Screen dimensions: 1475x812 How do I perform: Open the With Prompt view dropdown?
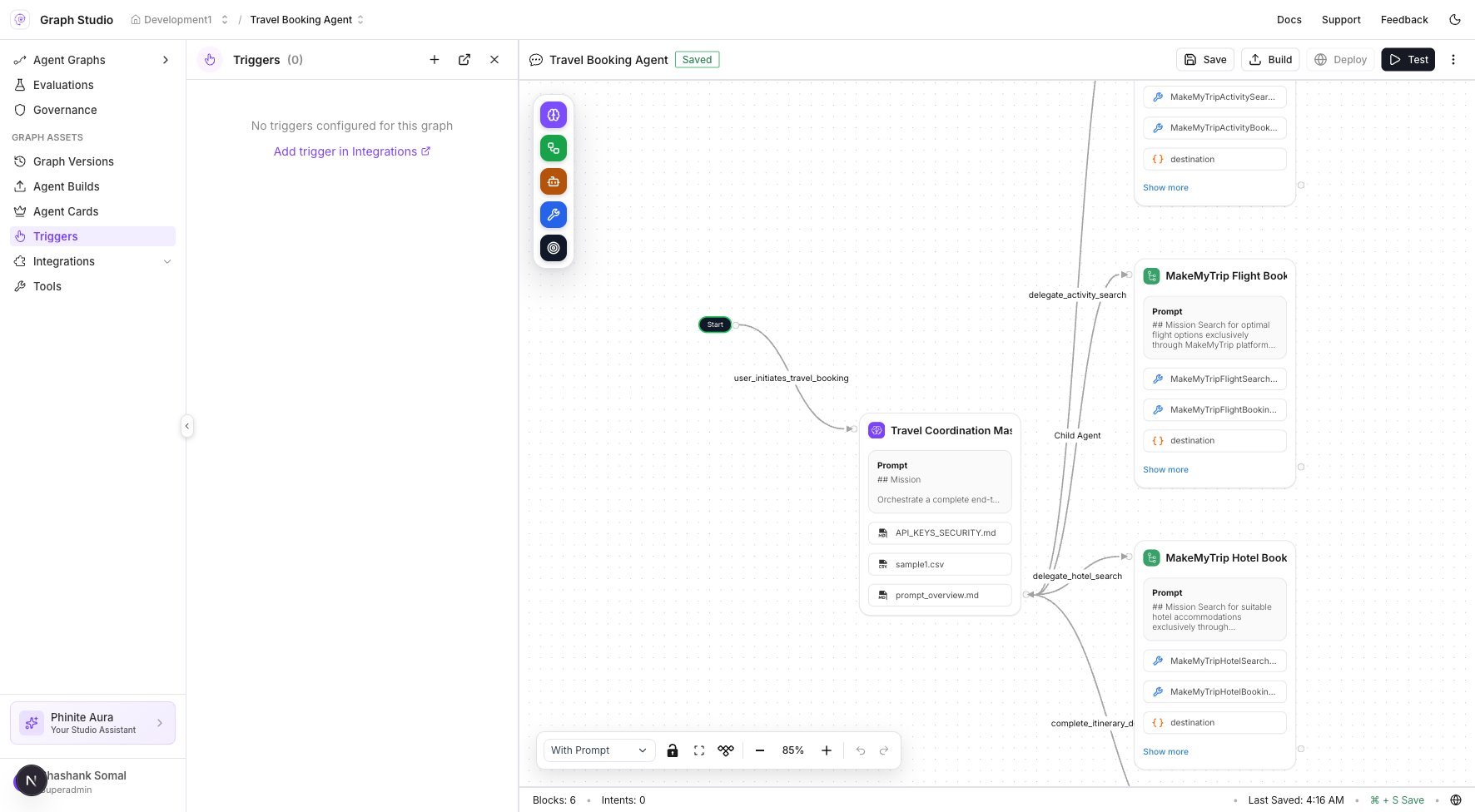click(x=598, y=750)
